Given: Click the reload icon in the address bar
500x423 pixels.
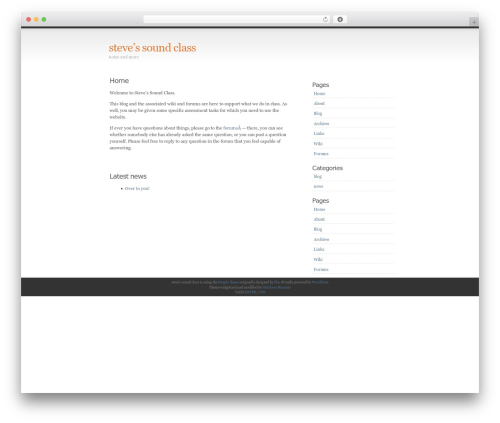Looking at the screenshot, I should [x=325, y=19].
